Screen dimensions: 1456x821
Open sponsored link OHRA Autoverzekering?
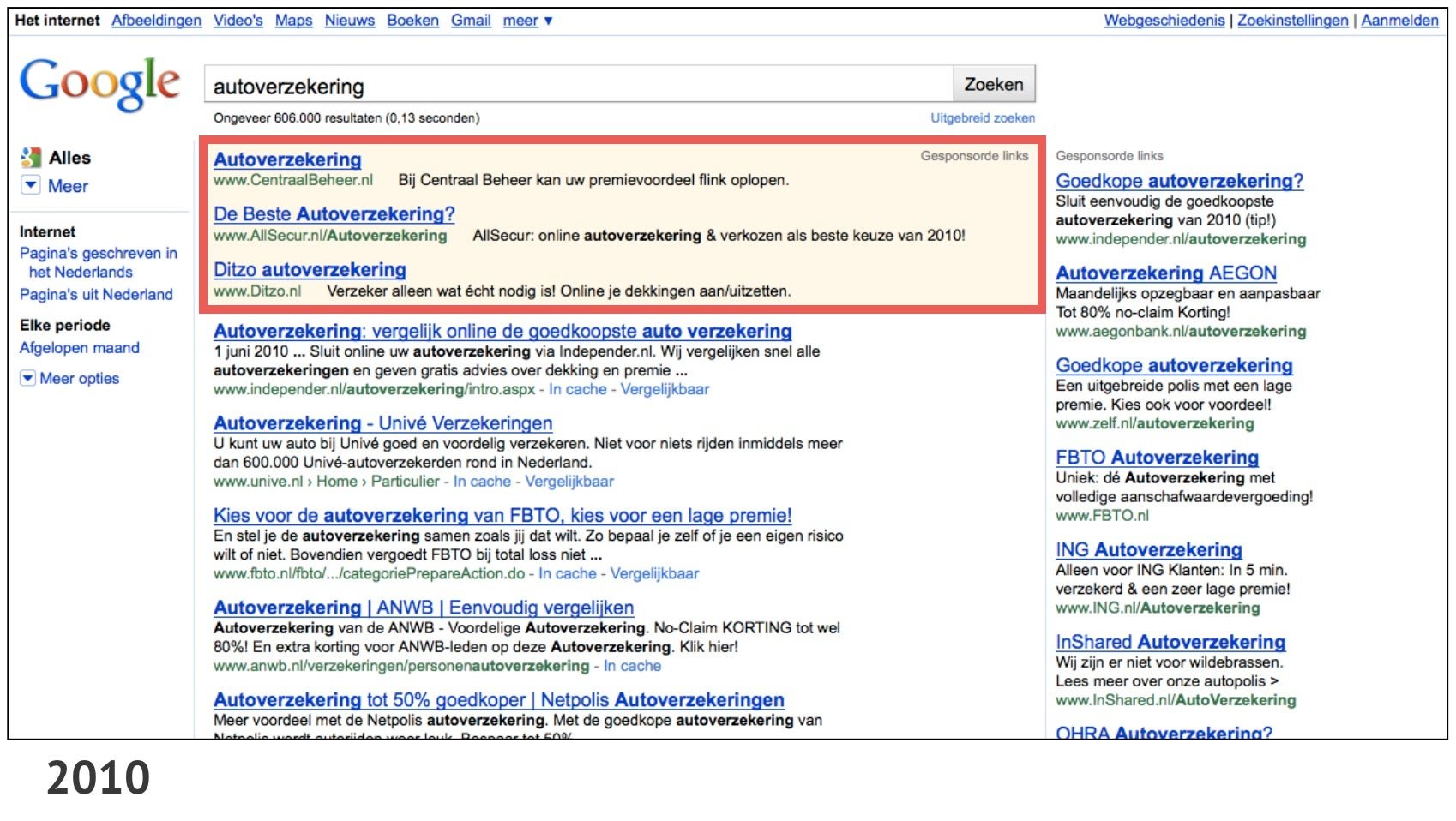point(1164,733)
